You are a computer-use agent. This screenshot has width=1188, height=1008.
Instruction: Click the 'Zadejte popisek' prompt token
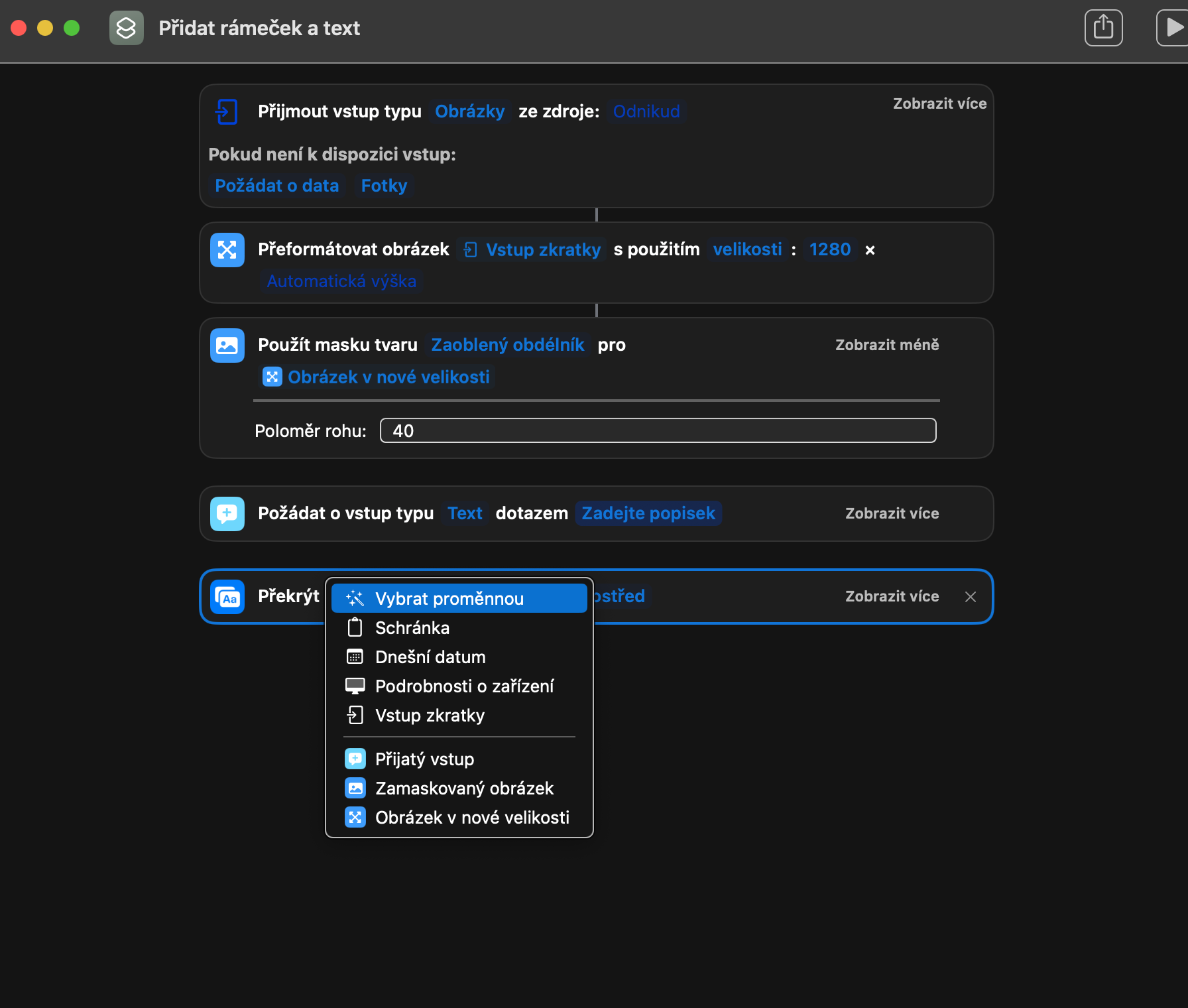pos(648,513)
